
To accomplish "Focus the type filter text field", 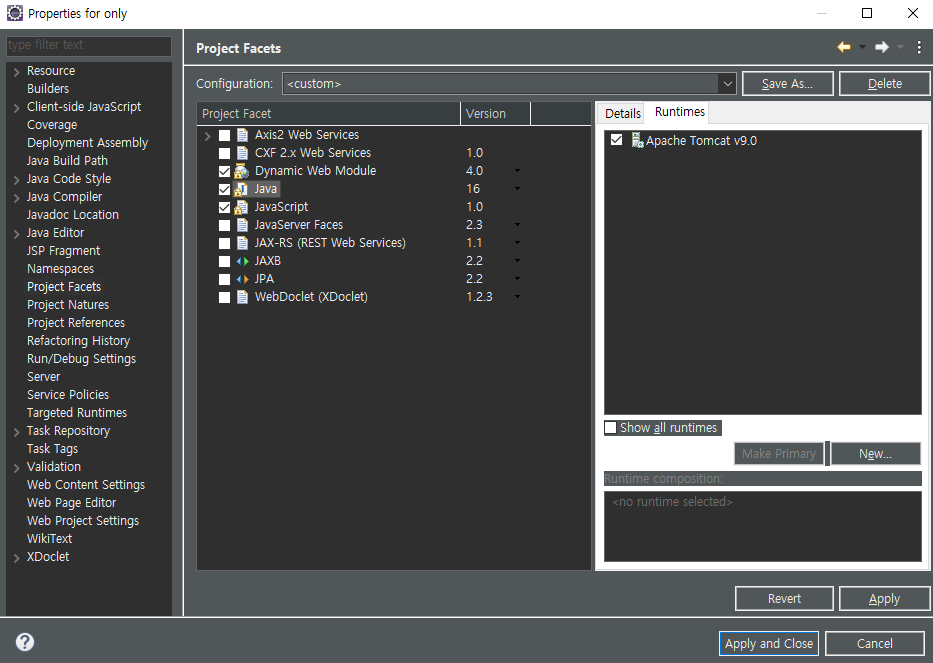I will point(89,45).
